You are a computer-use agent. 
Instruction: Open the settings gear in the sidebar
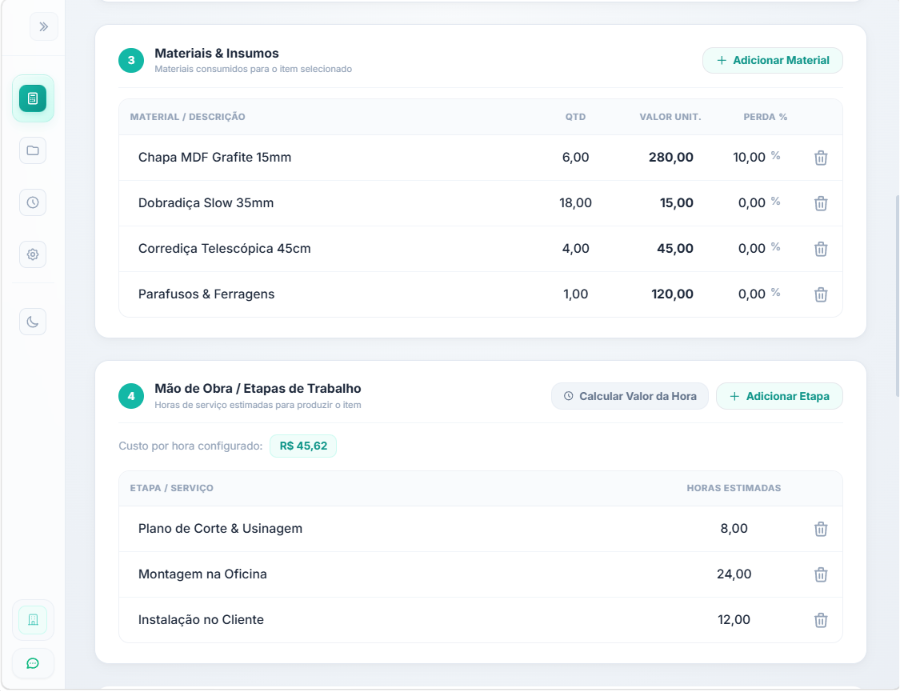[33, 254]
